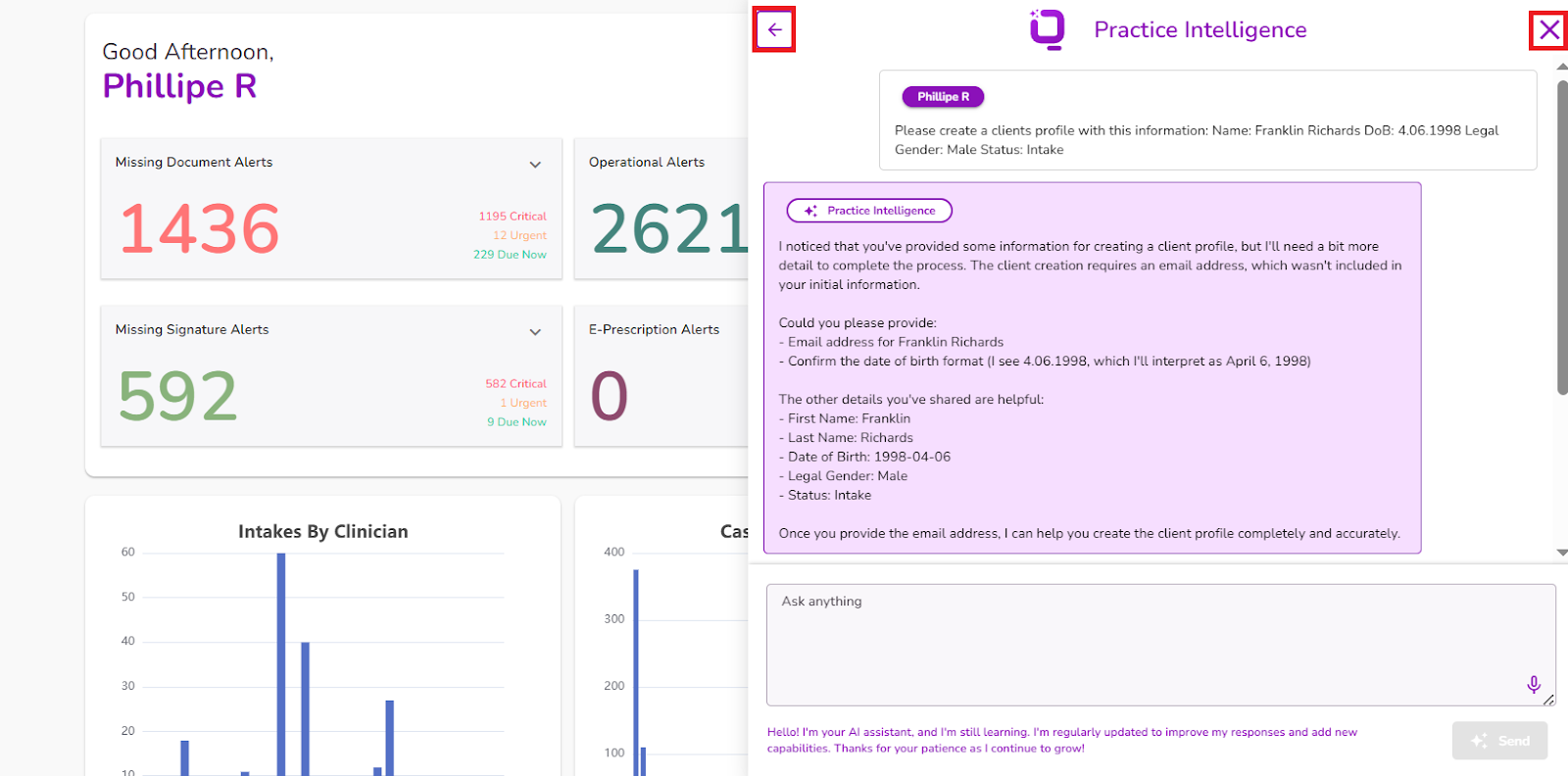Focus the Ask anything text box
Viewport: 1568px width, 776px height.
tap(1160, 645)
